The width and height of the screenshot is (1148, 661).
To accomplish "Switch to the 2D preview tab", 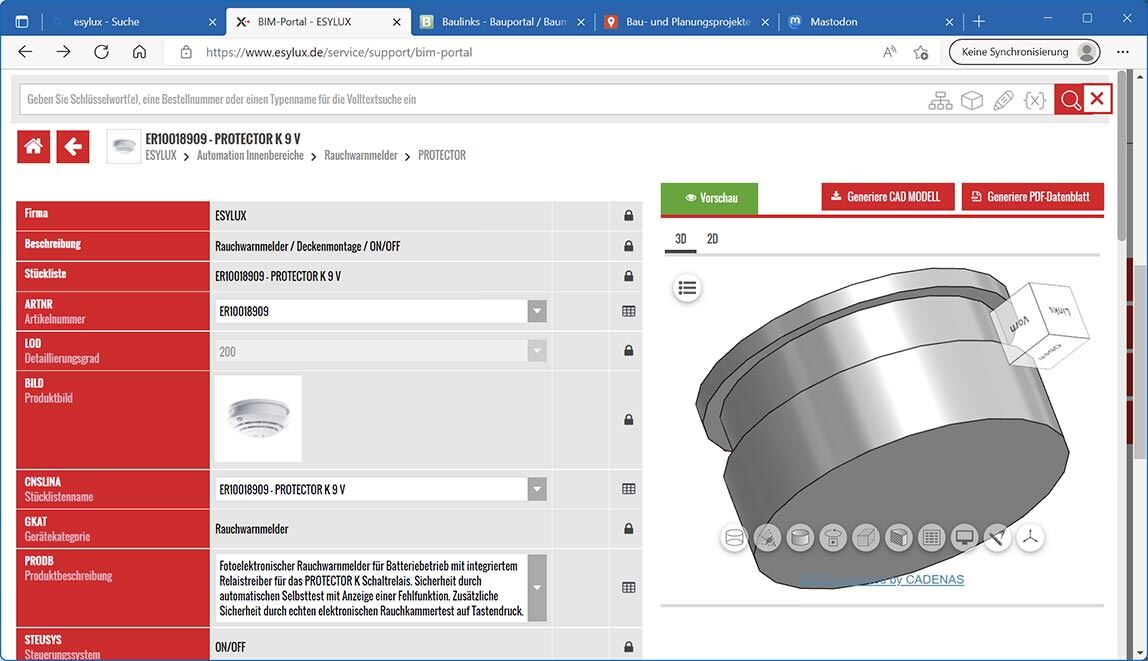I will (x=712, y=239).
